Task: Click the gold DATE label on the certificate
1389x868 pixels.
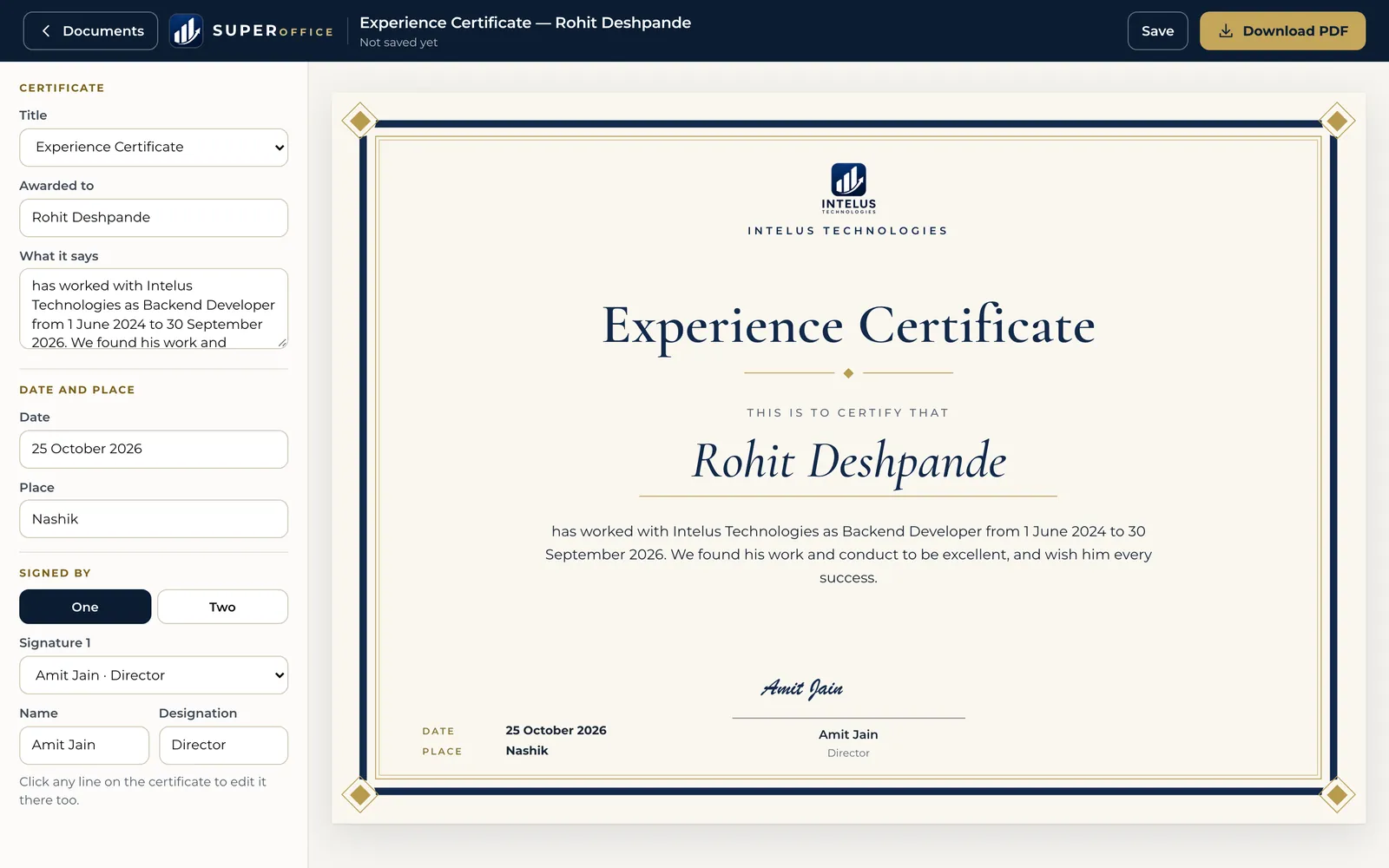Action: pos(438,732)
